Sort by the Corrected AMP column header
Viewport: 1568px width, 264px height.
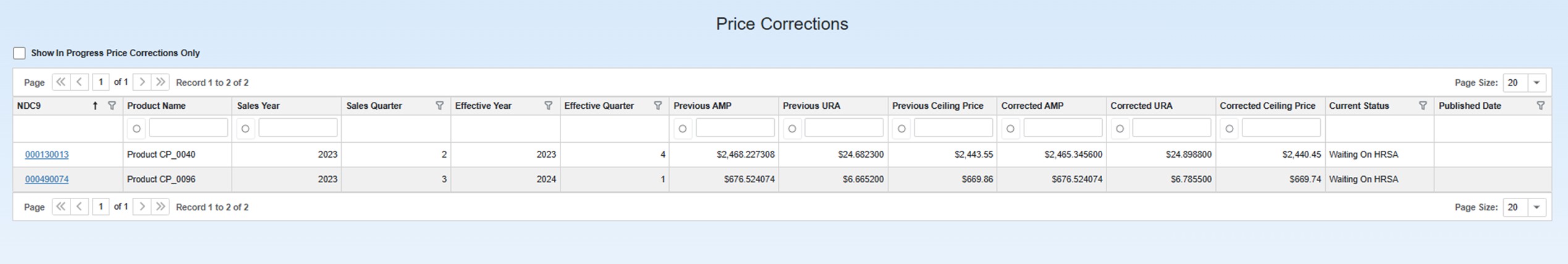1032,106
